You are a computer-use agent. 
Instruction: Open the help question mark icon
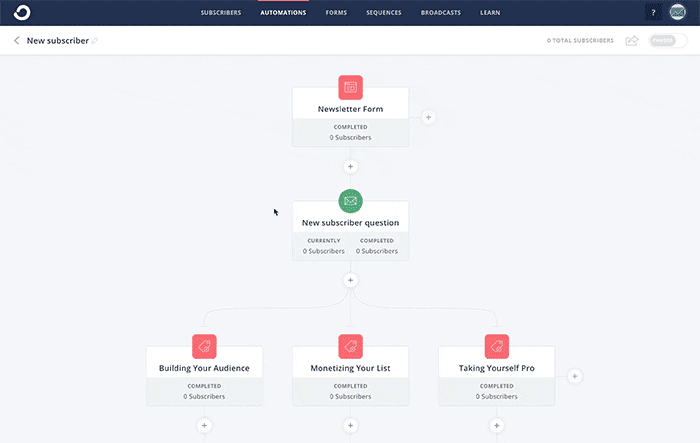click(653, 13)
